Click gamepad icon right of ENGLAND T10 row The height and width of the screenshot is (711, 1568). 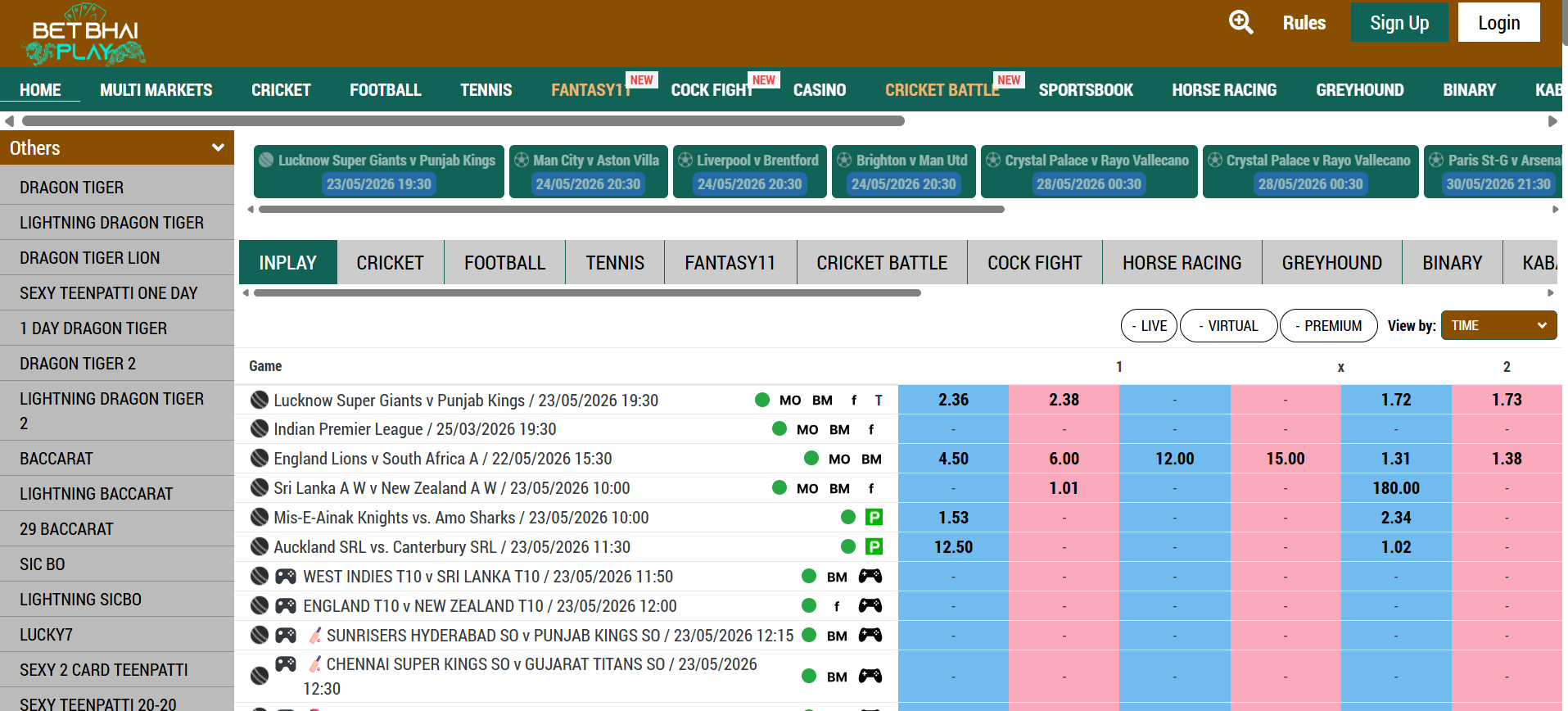(x=870, y=605)
